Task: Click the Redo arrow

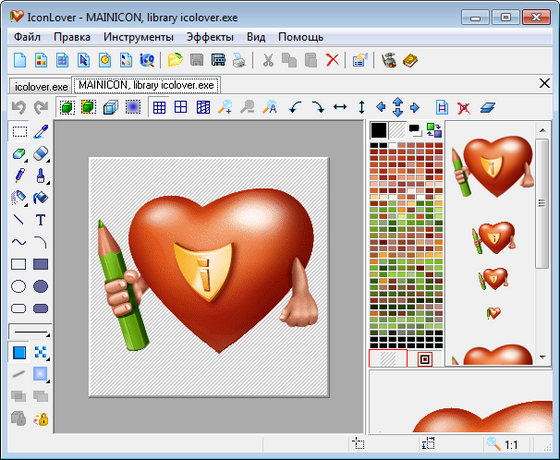Action: tap(41, 107)
